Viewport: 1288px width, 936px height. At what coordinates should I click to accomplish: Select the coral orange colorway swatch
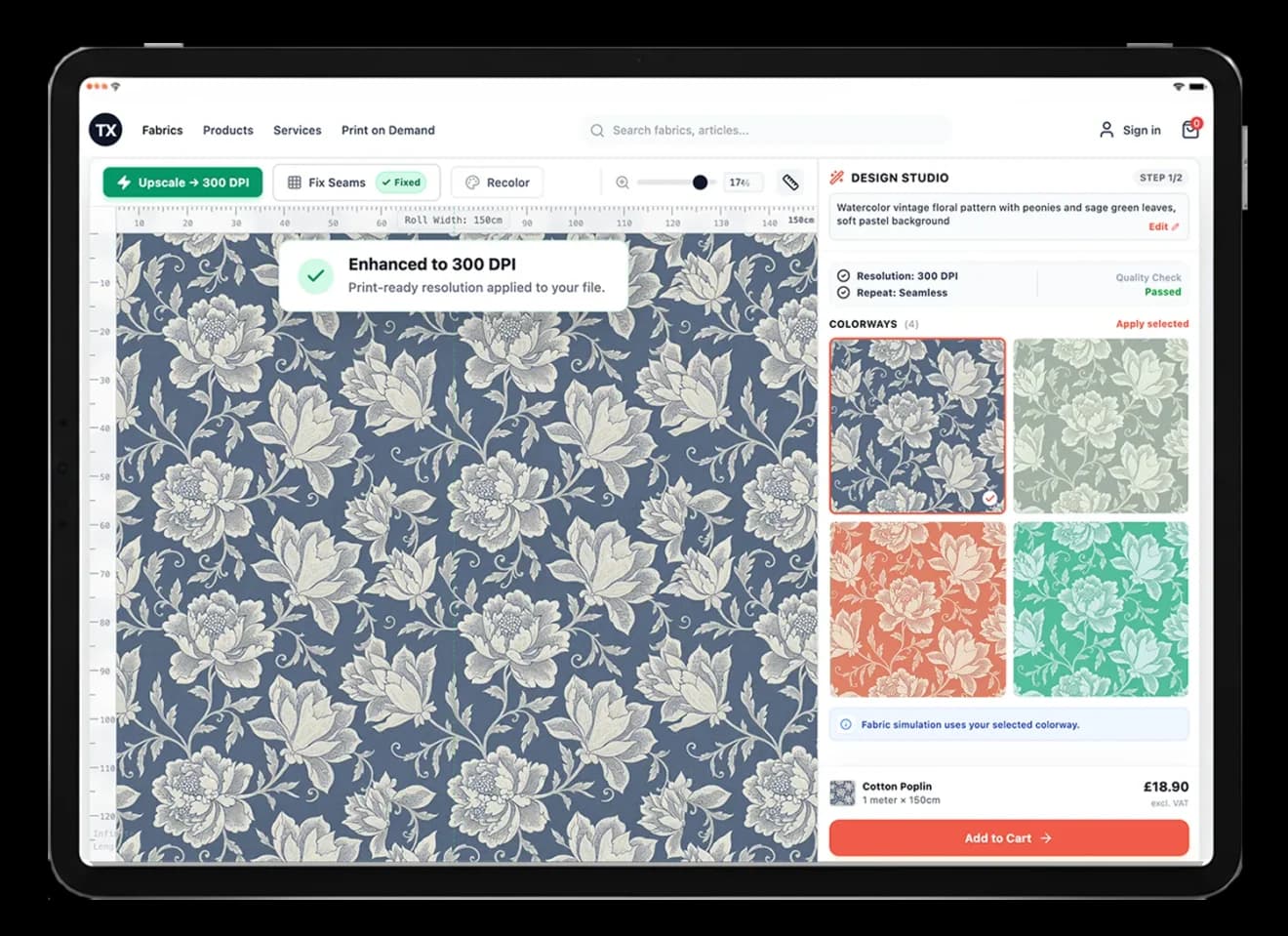[917, 607]
